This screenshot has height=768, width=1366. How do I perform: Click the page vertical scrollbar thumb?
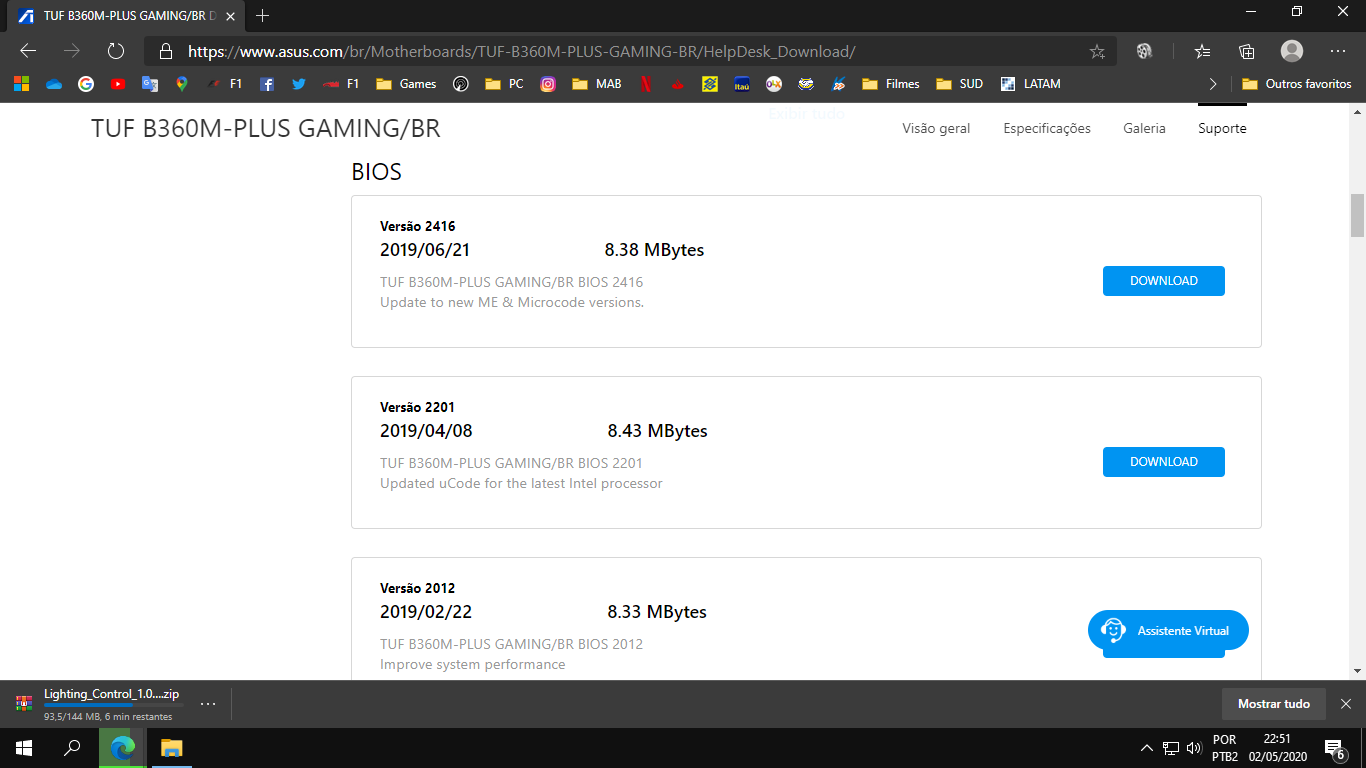[x=1357, y=215]
